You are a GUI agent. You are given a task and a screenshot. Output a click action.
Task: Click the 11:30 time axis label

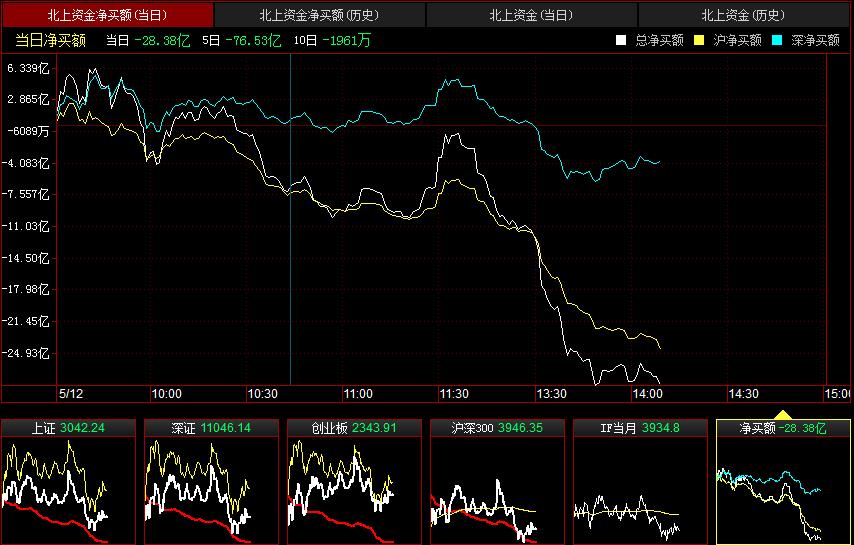click(454, 393)
